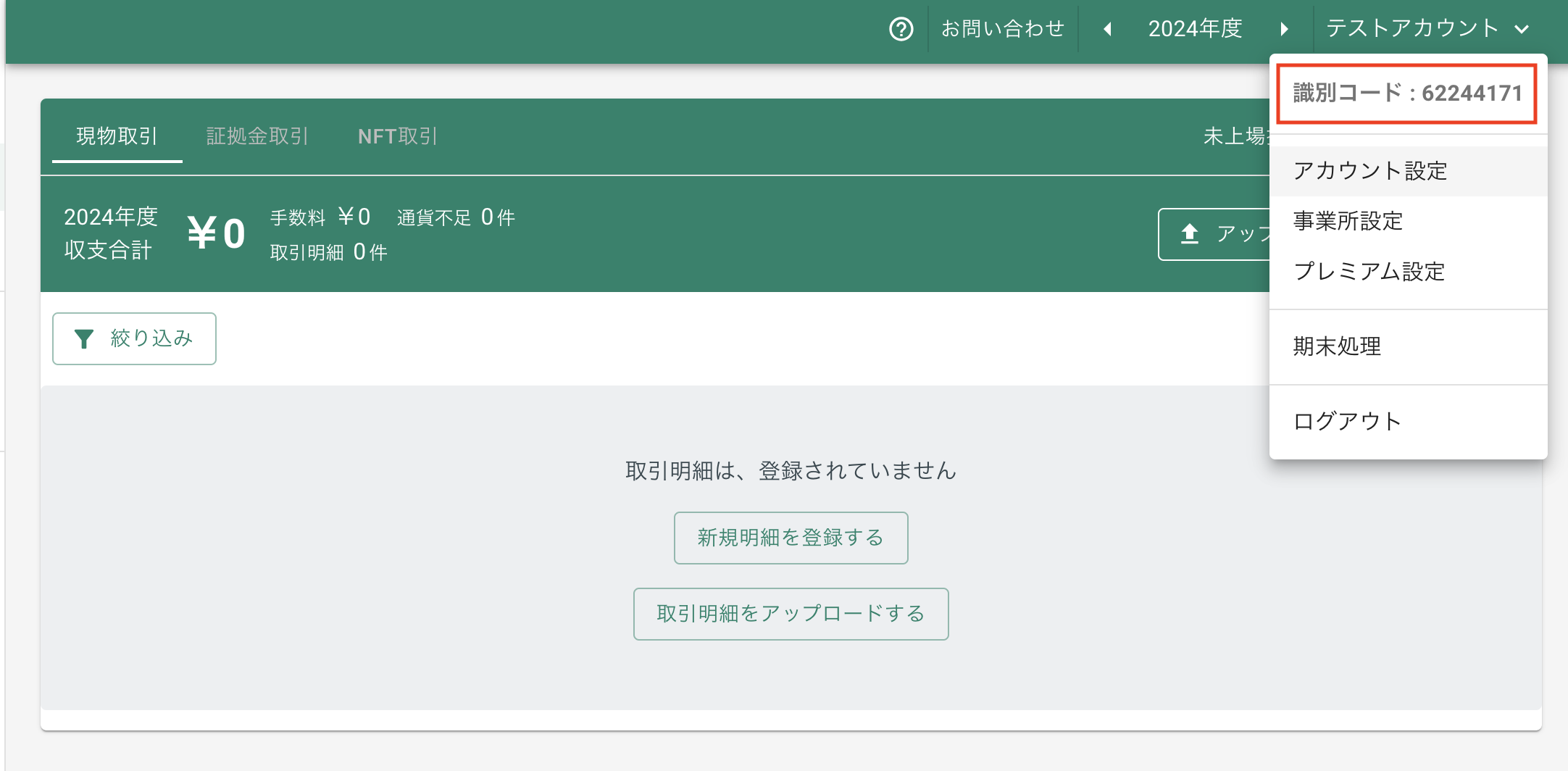
Task: Click the filter funnel icon
Action: coord(84,338)
